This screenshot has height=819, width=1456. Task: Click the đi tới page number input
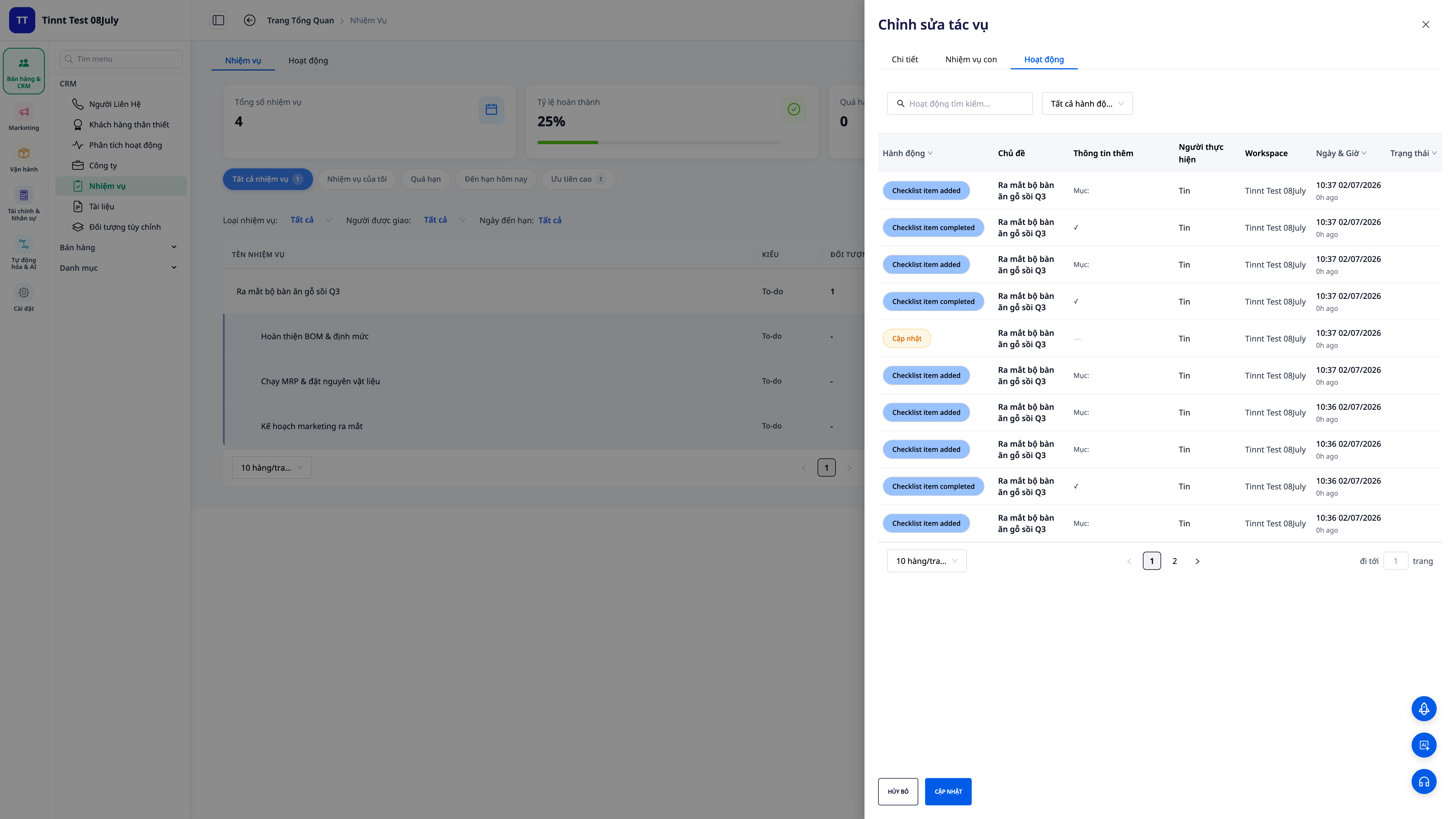click(1395, 561)
